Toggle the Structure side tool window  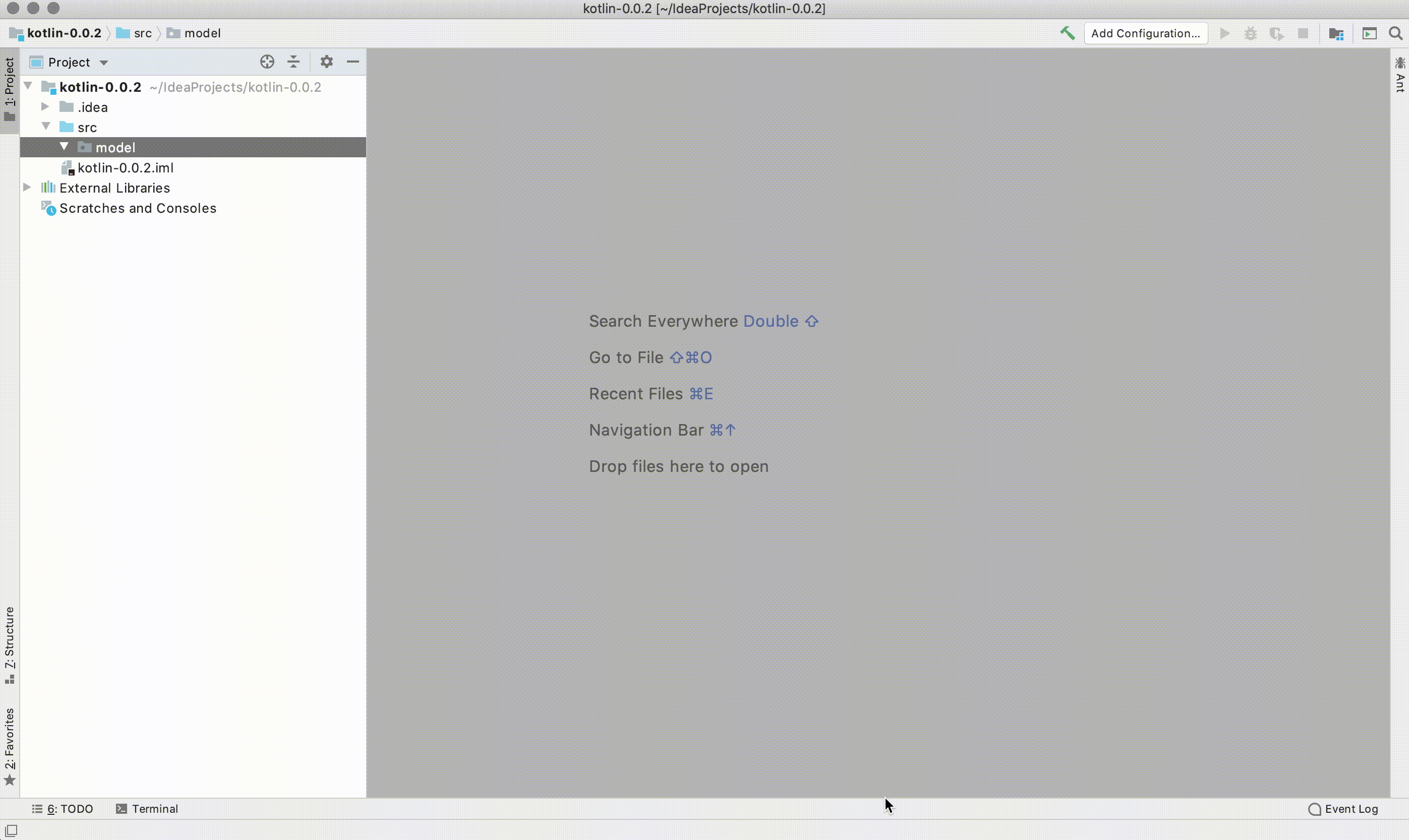pyautogui.click(x=10, y=644)
